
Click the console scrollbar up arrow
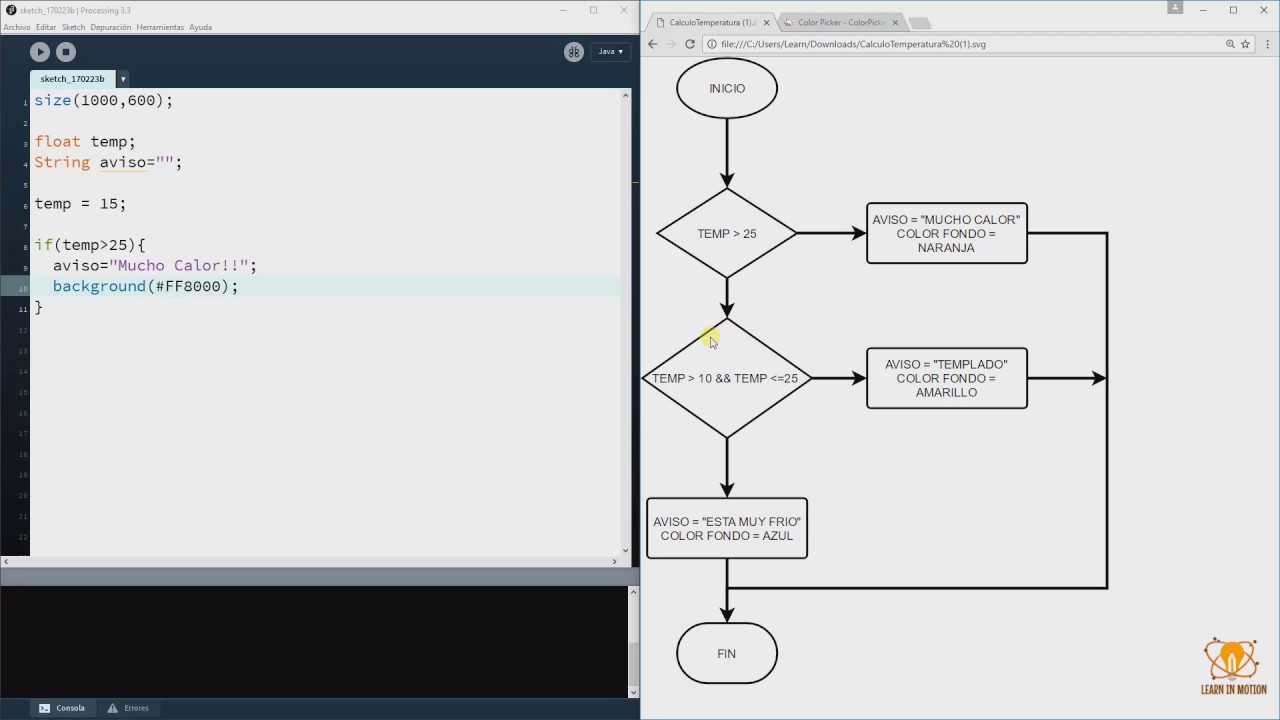(634, 593)
